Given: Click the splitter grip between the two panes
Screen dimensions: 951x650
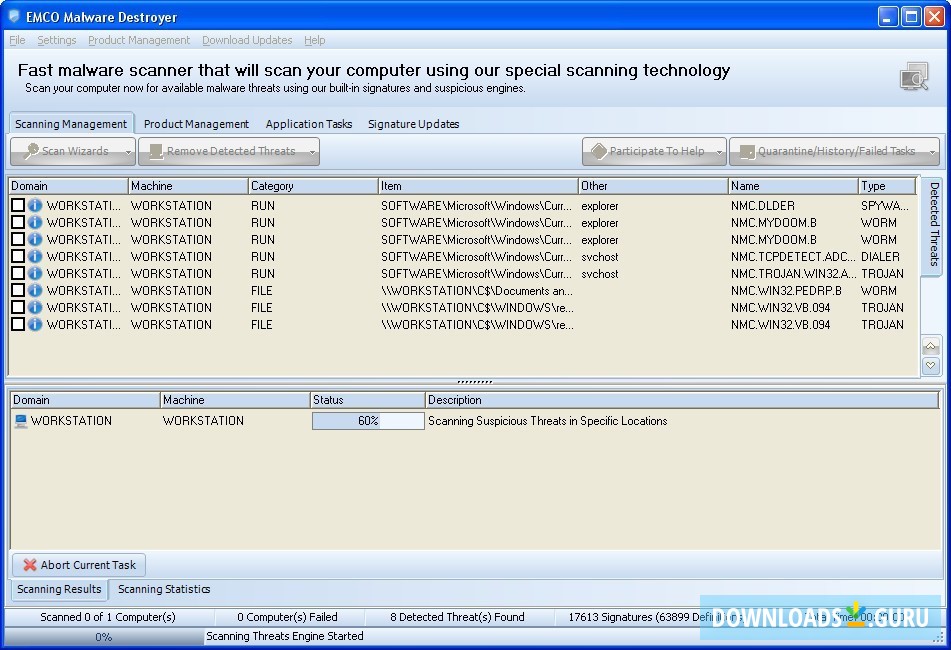Looking at the screenshot, I should coord(475,382).
